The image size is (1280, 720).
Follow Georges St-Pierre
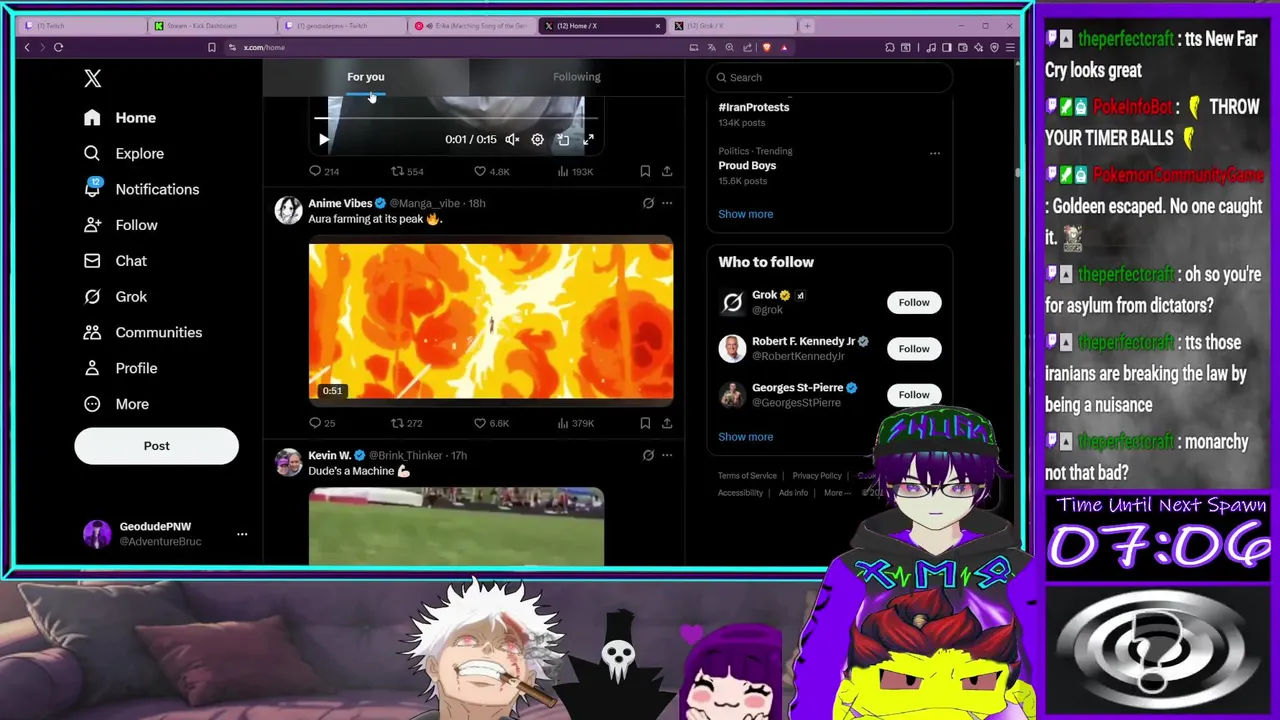(x=914, y=395)
